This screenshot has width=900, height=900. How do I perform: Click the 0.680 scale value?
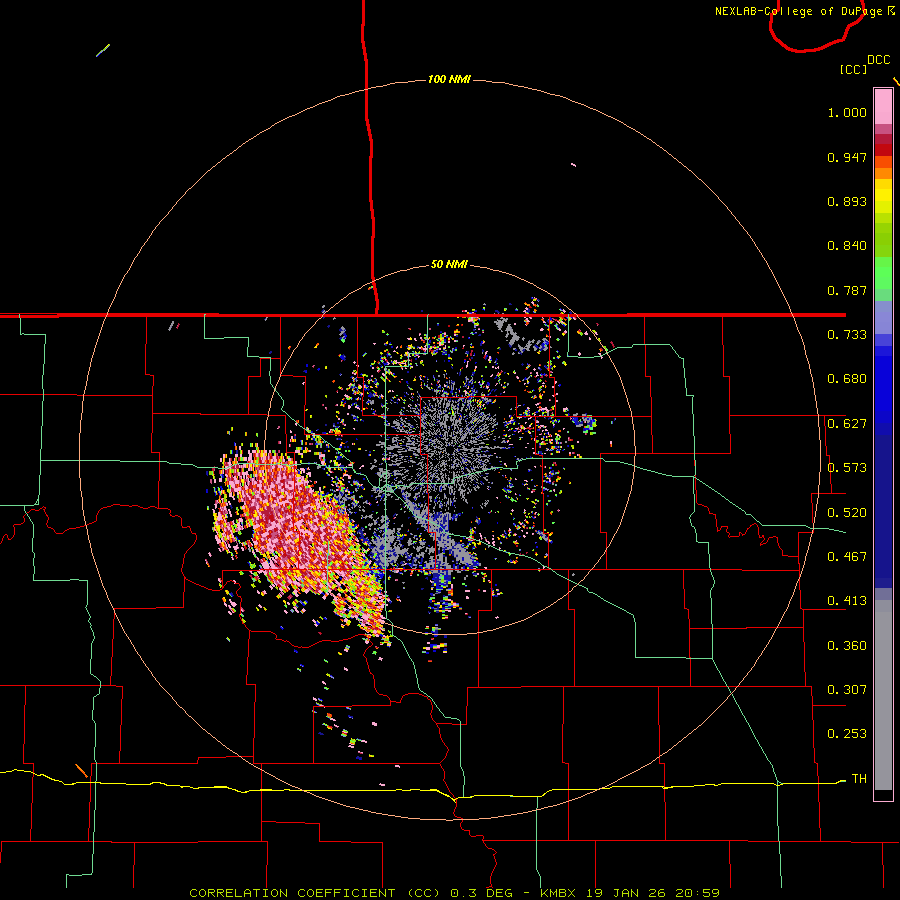[847, 379]
